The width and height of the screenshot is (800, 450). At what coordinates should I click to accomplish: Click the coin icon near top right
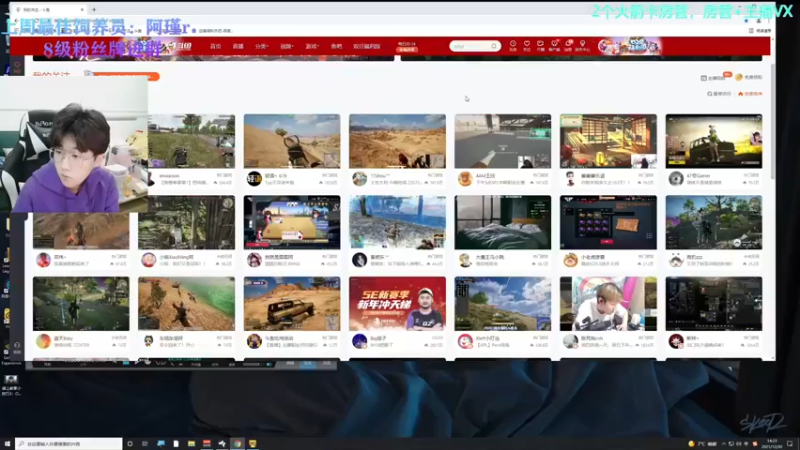(x=739, y=77)
